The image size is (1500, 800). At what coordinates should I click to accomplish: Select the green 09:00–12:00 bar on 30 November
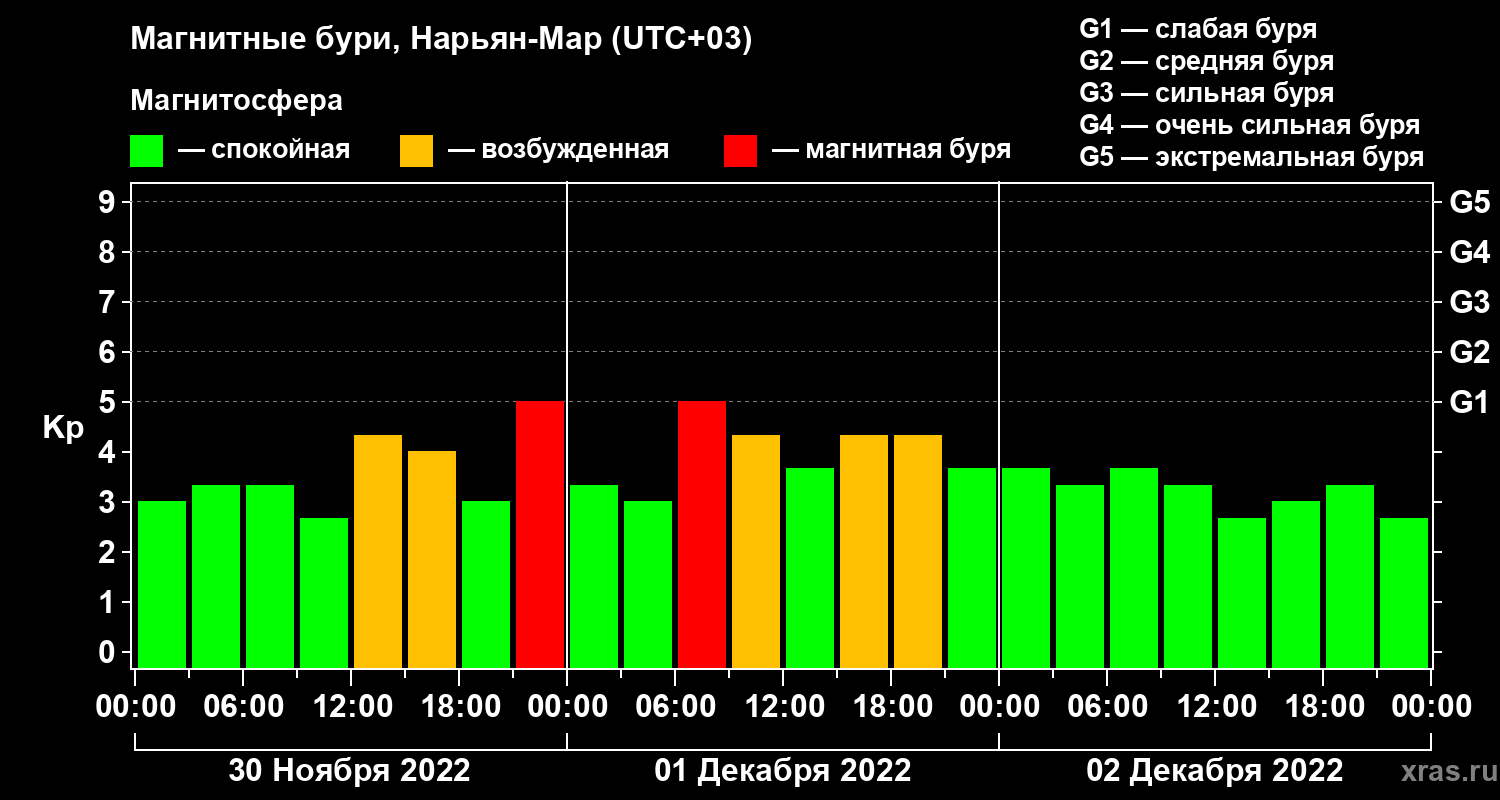tap(324, 593)
